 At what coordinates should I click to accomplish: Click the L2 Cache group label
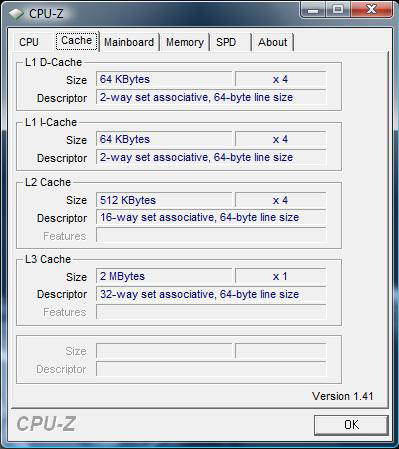(48, 182)
